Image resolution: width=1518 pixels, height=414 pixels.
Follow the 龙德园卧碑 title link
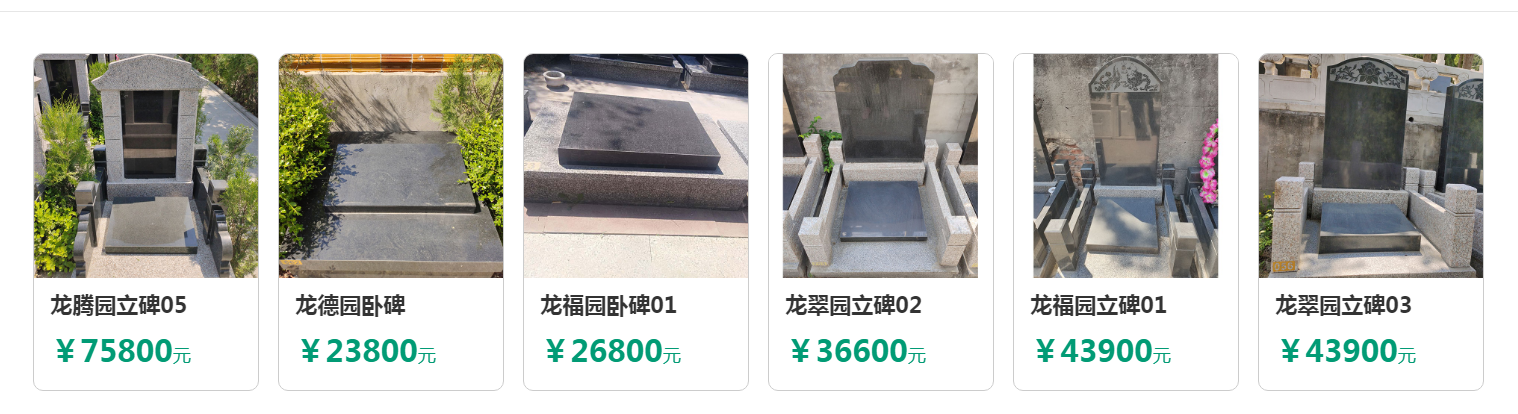point(350,305)
